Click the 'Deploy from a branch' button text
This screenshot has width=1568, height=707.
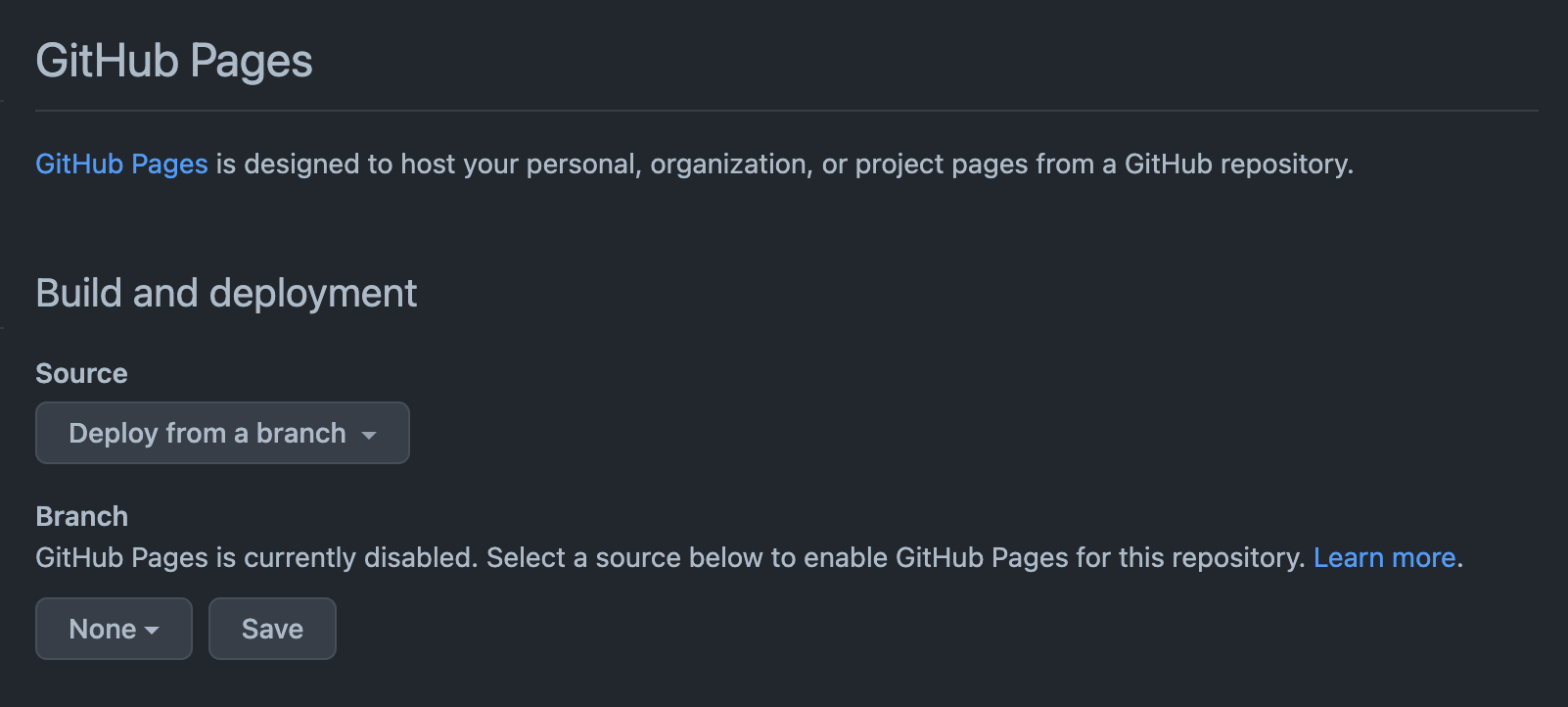(208, 433)
